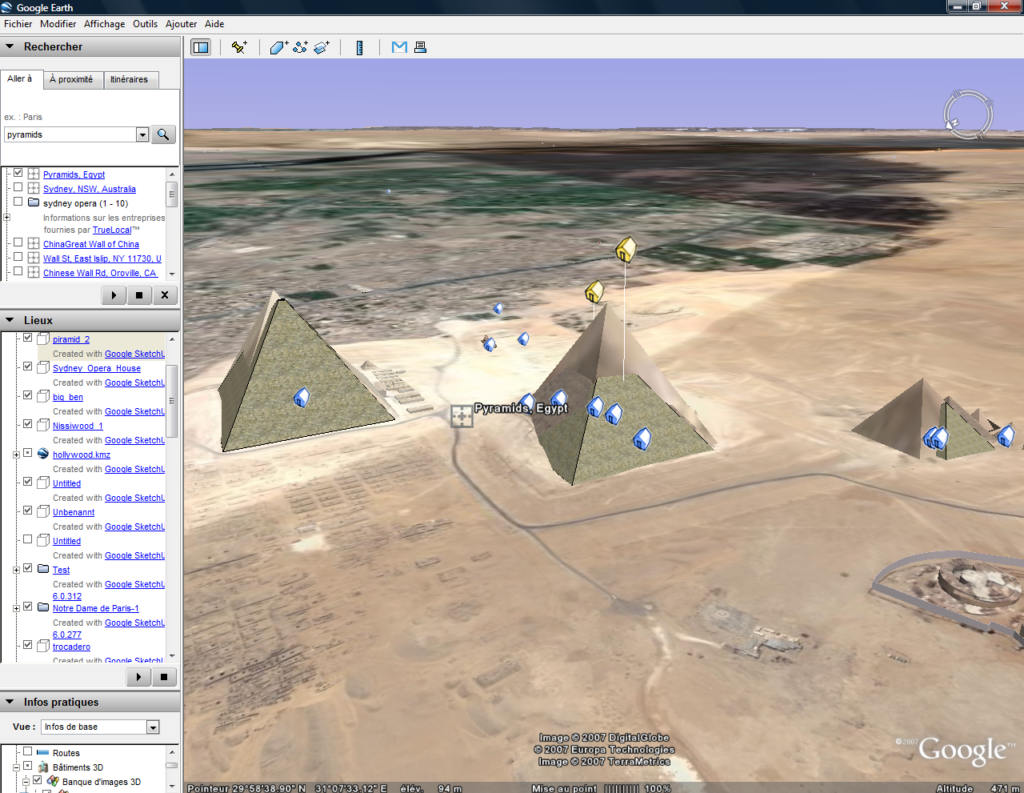Image resolution: width=1024 pixels, height=793 pixels.
Task: Collapse the Infos pratiques panel
Action: coord(10,702)
